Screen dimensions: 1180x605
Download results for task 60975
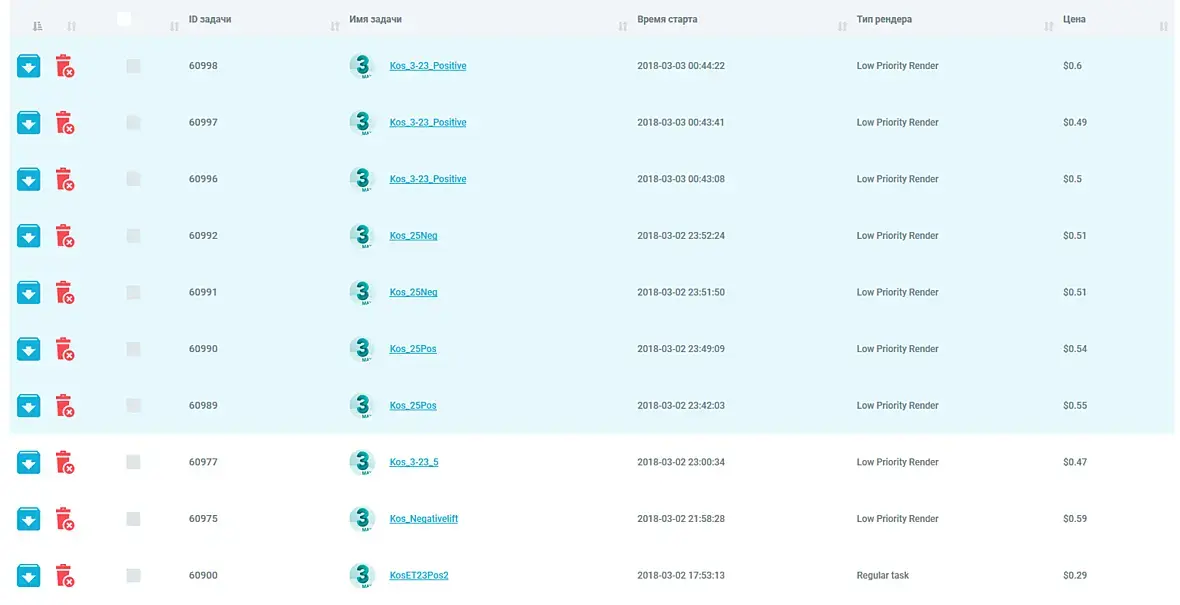(28, 519)
